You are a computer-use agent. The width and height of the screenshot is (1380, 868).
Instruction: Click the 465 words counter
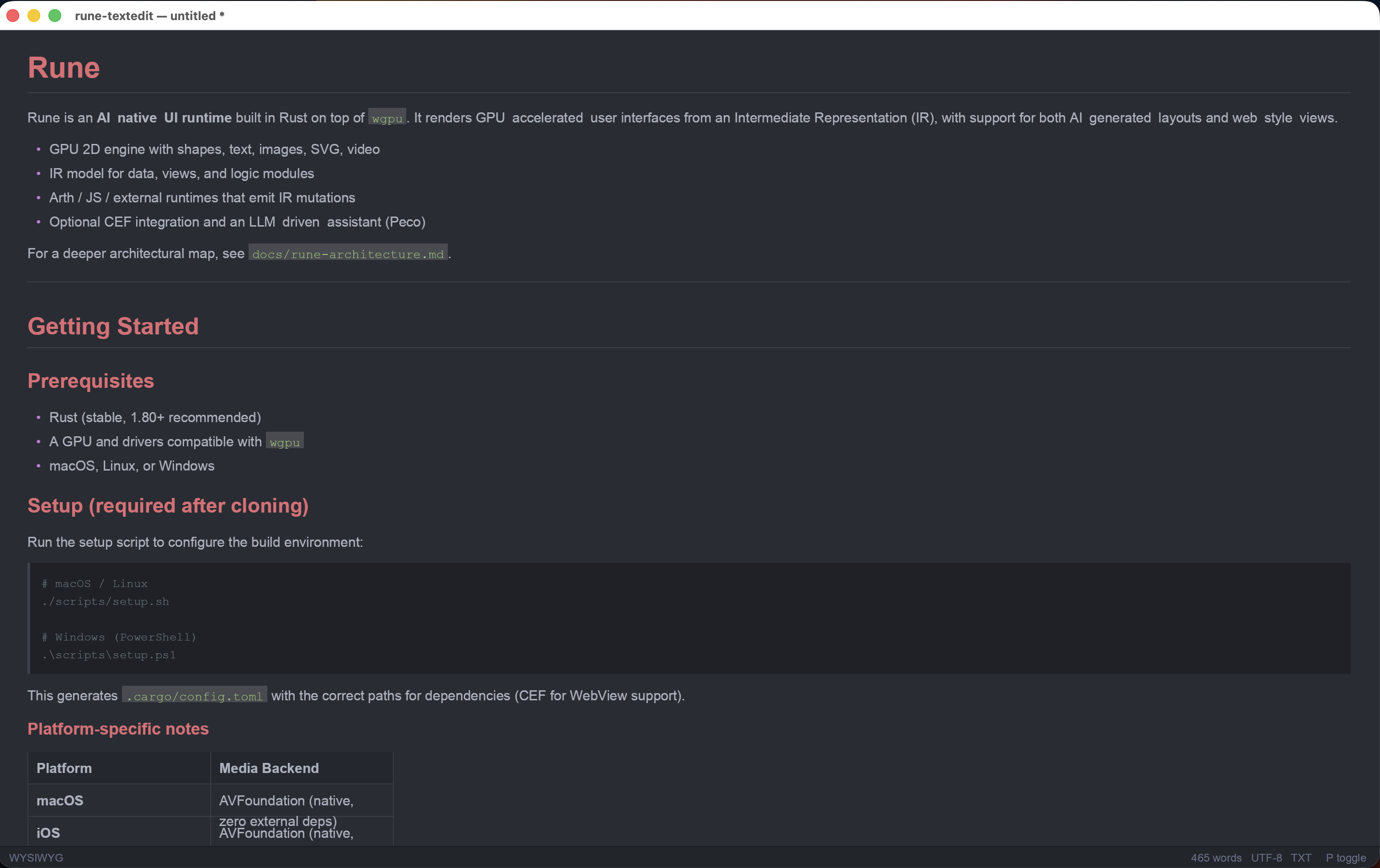pos(1216,857)
